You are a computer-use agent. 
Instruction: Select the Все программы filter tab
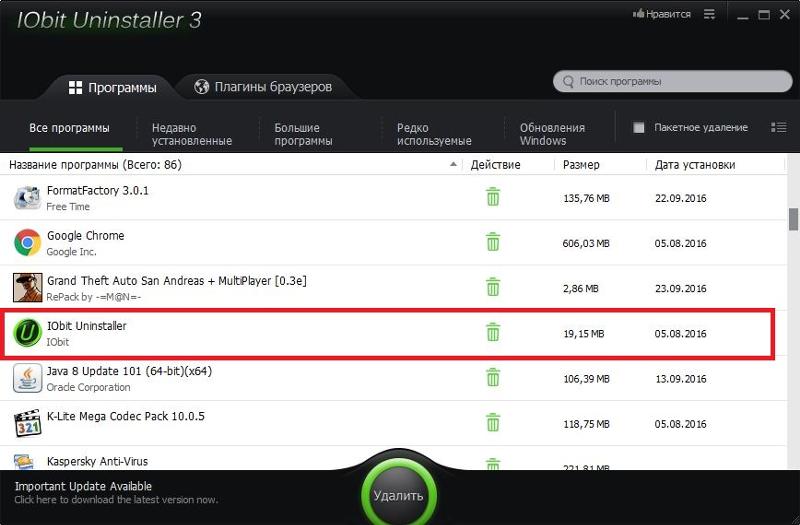coord(69,128)
